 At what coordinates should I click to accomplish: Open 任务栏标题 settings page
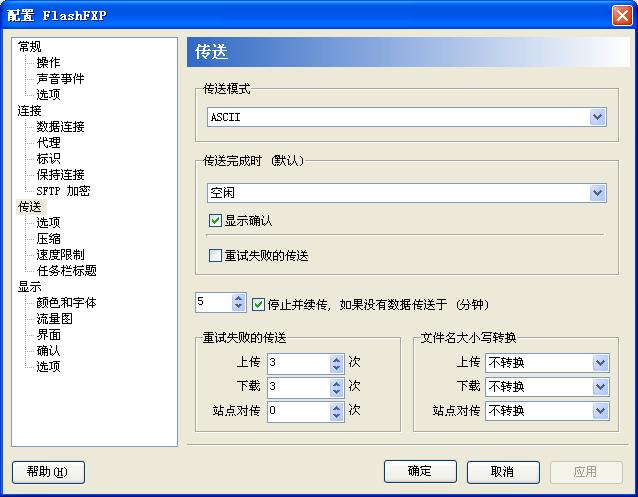coord(66,271)
